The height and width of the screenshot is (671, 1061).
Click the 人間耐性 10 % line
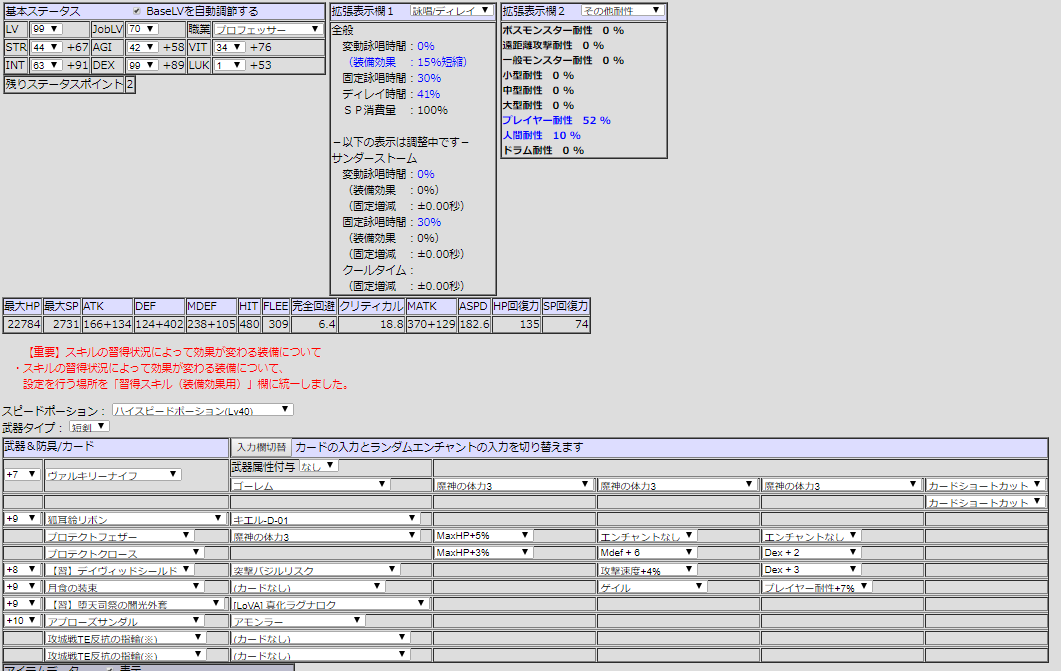tap(541, 135)
